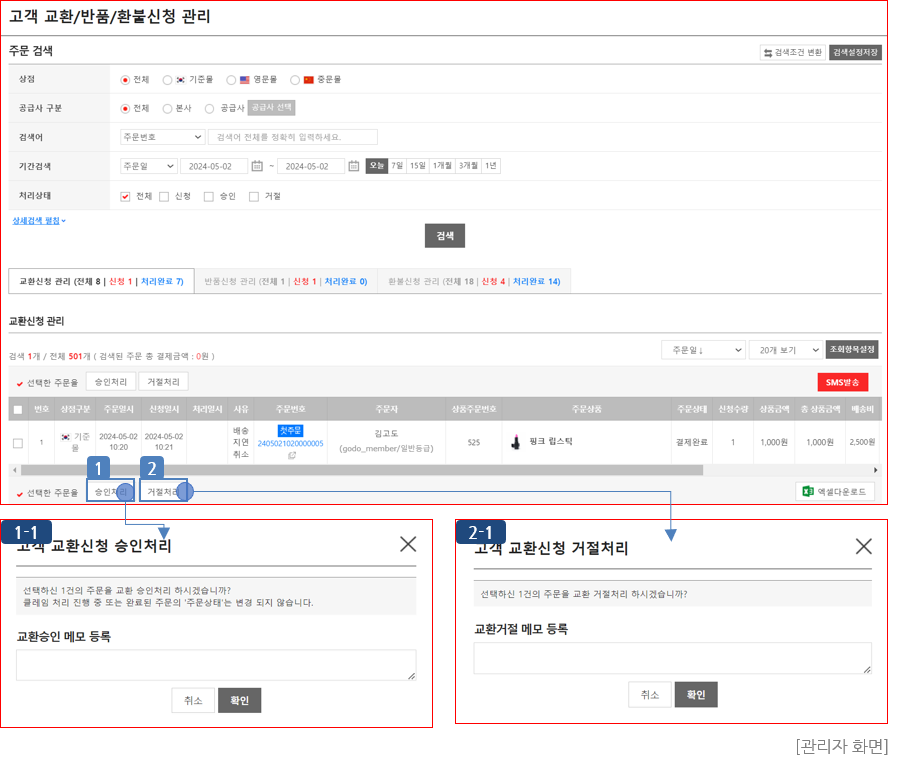
Task: Switch to the 환불신청 관리 tab
Action: click(x=474, y=282)
